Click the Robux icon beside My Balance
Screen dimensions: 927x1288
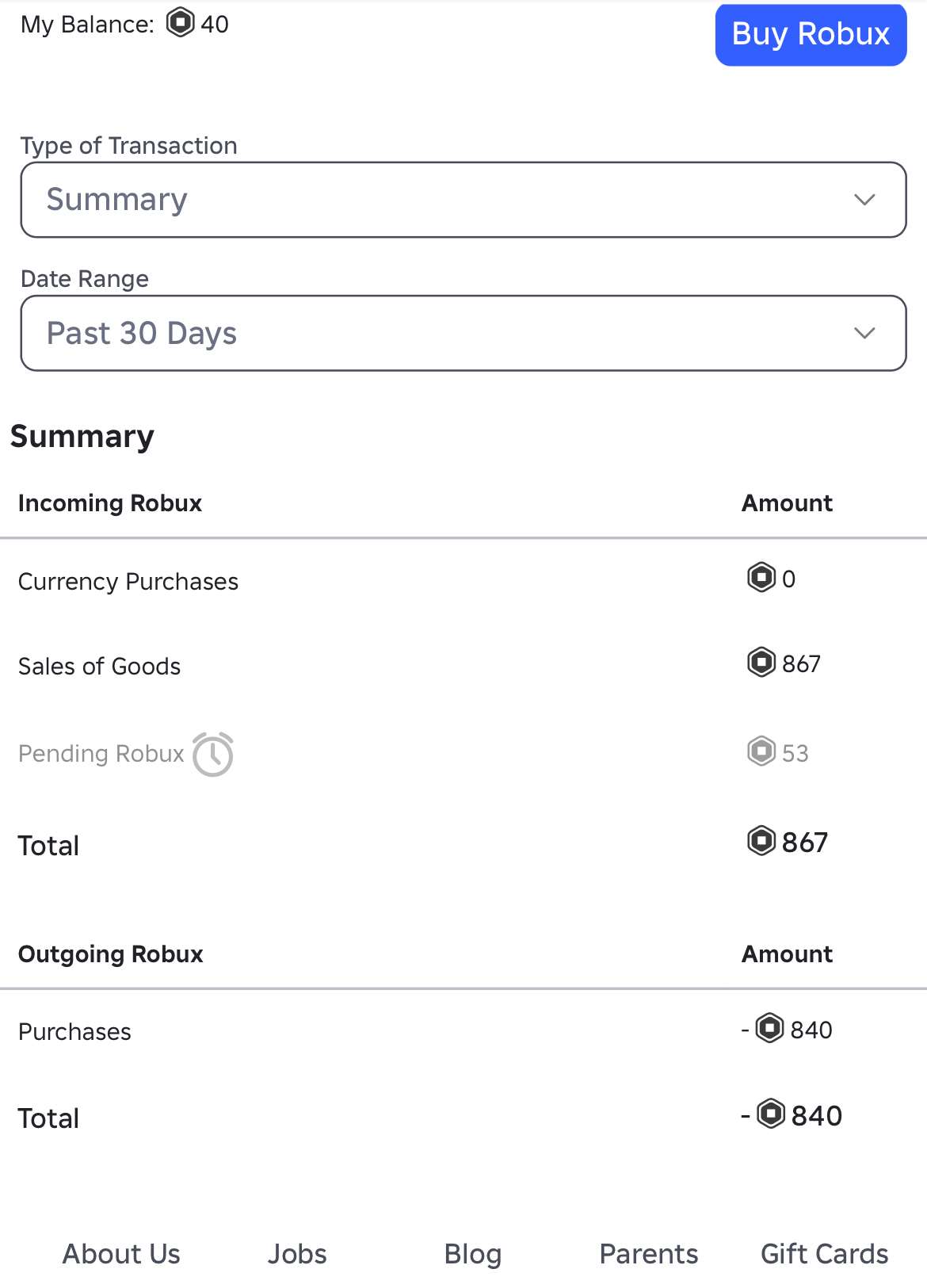coord(181,22)
